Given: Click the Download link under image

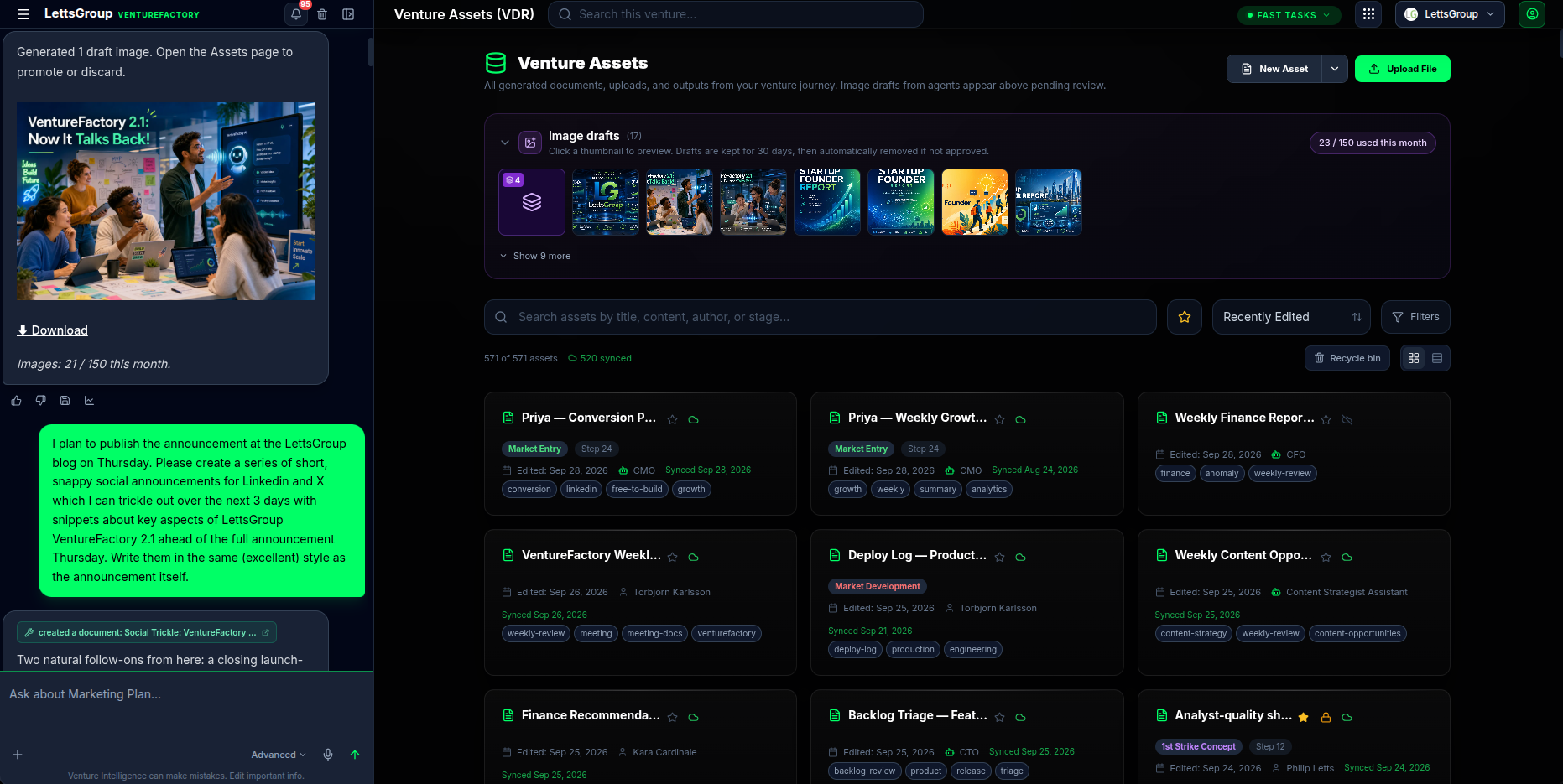Looking at the screenshot, I should click(x=52, y=330).
